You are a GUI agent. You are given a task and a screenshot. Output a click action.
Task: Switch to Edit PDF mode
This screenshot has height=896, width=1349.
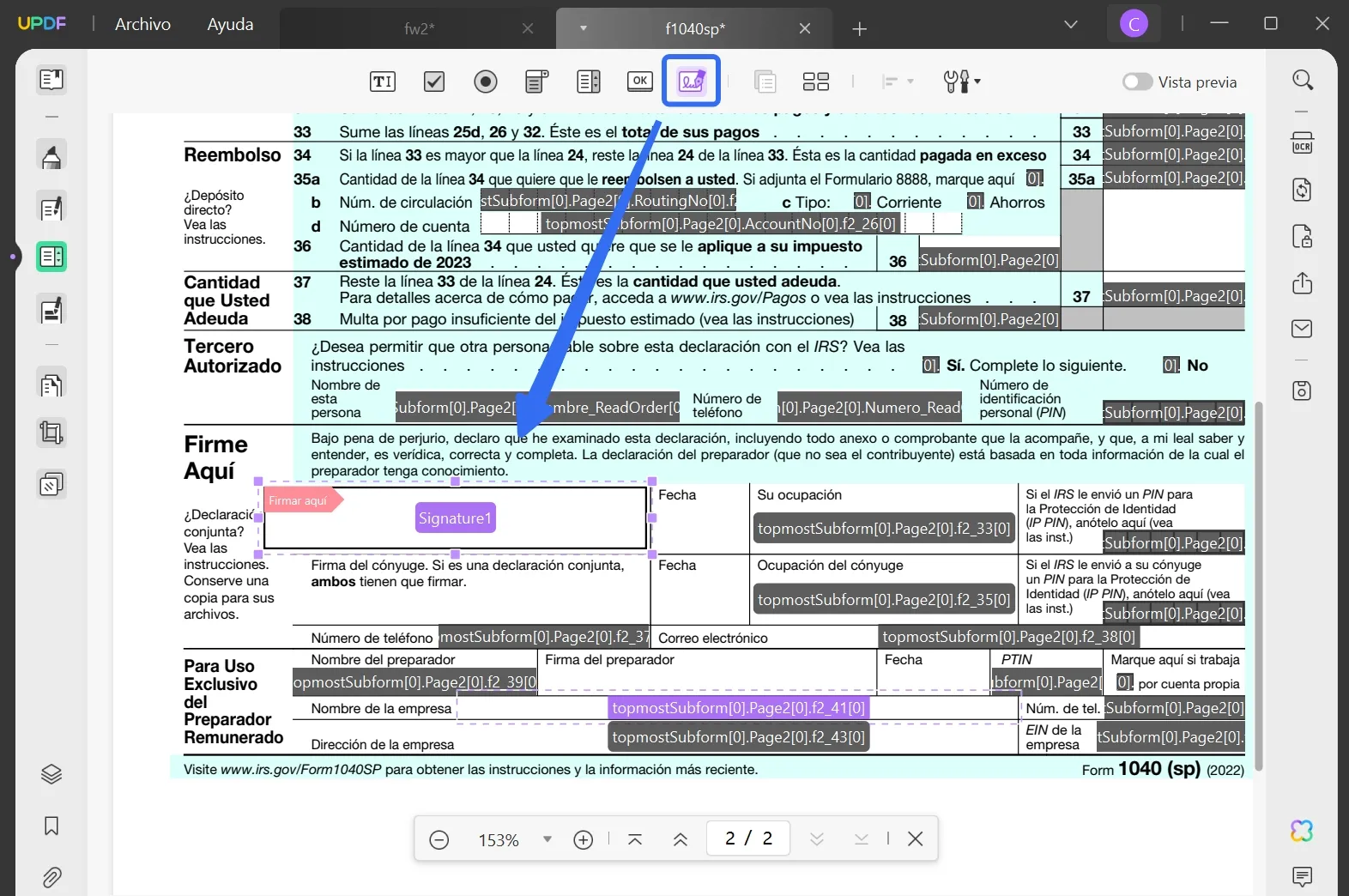pyautogui.click(x=51, y=208)
